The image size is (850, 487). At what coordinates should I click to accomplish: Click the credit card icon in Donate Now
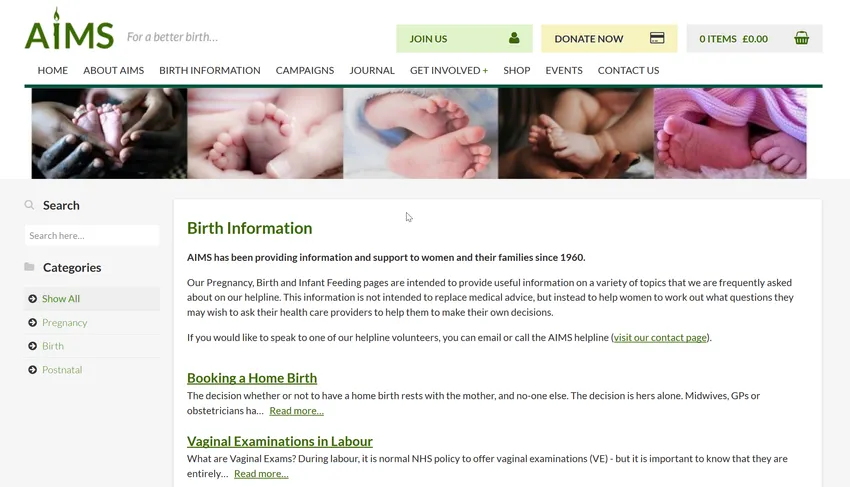coord(657,38)
